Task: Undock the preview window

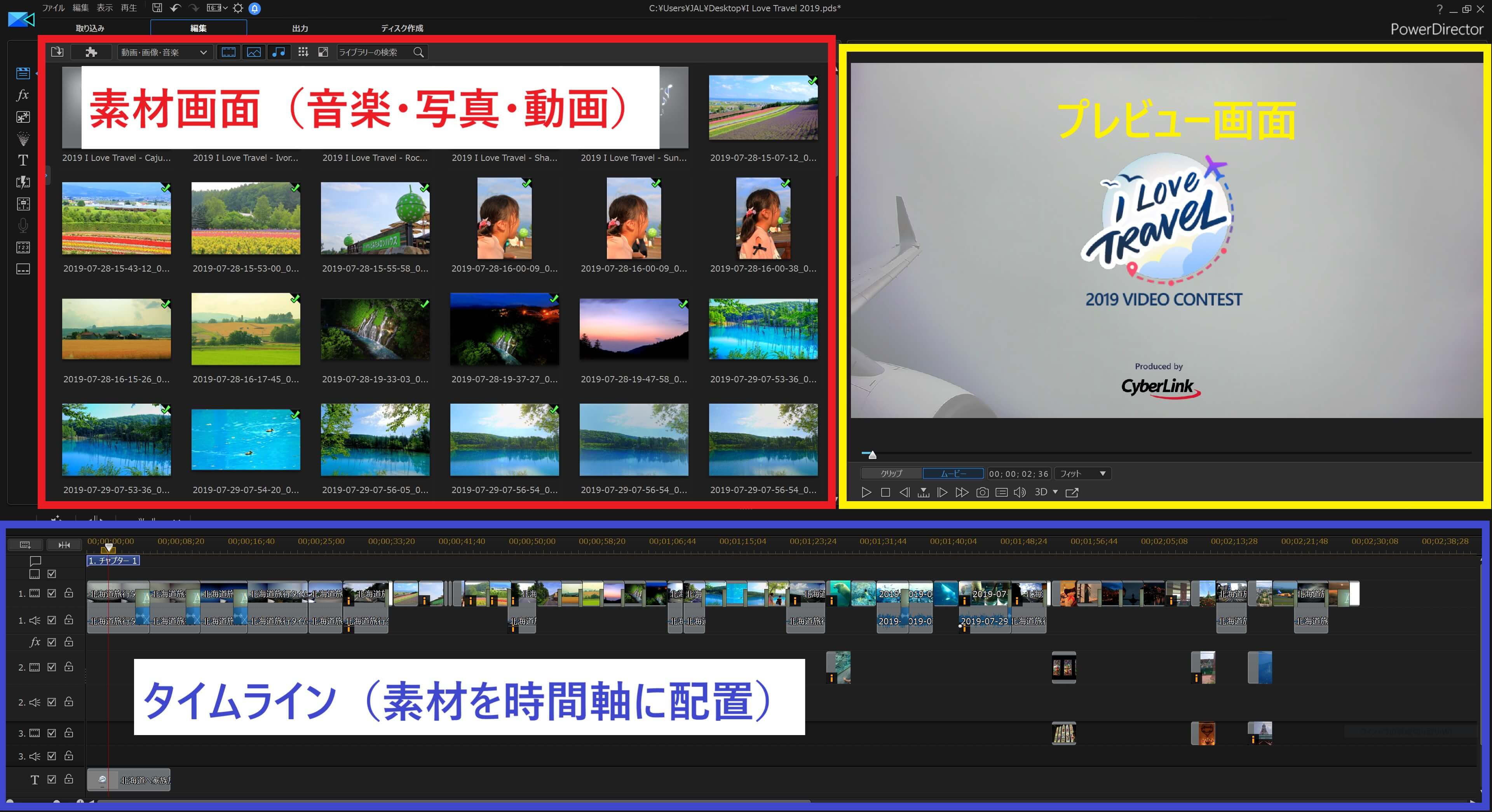Action: click(1072, 492)
